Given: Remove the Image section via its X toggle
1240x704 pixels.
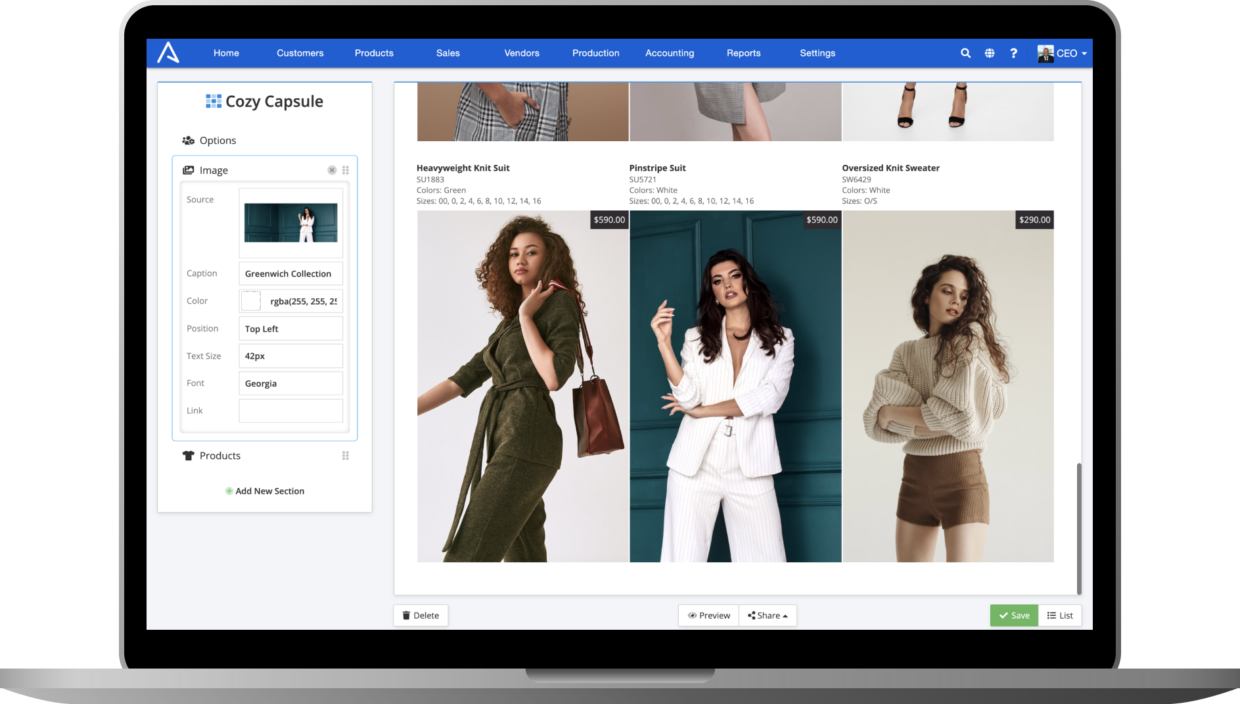Looking at the screenshot, I should (332, 169).
